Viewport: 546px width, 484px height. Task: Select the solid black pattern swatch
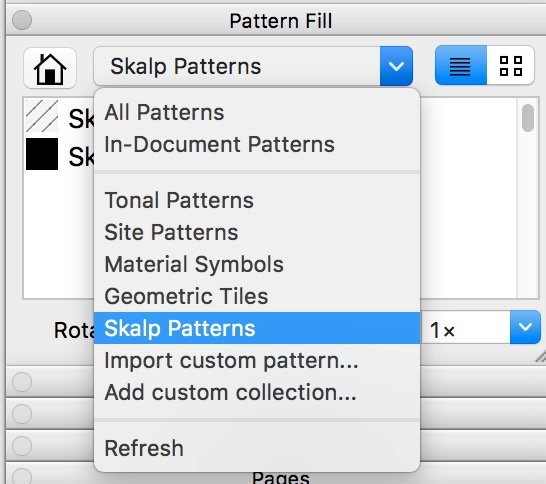pos(42,154)
